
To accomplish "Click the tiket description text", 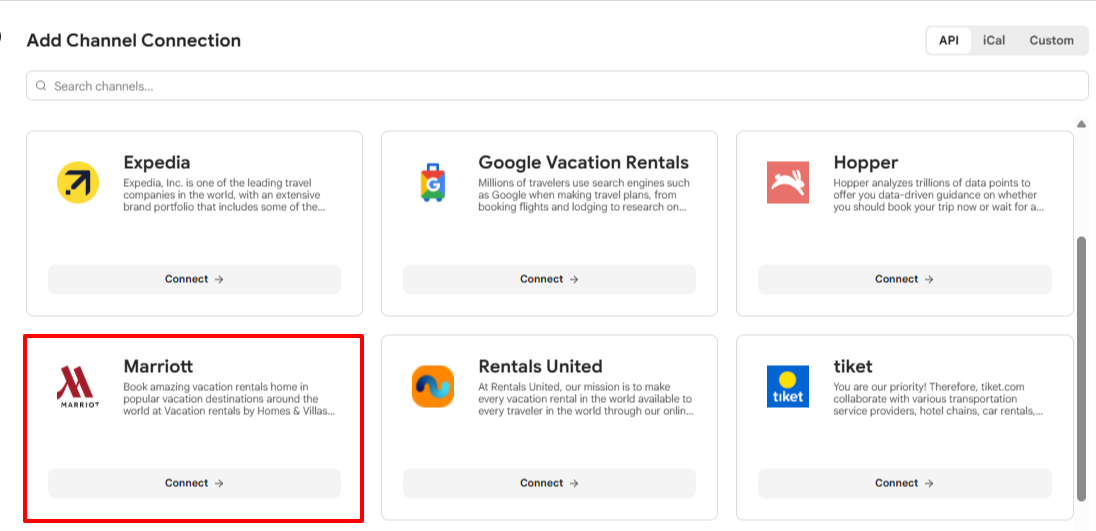I will point(939,399).
